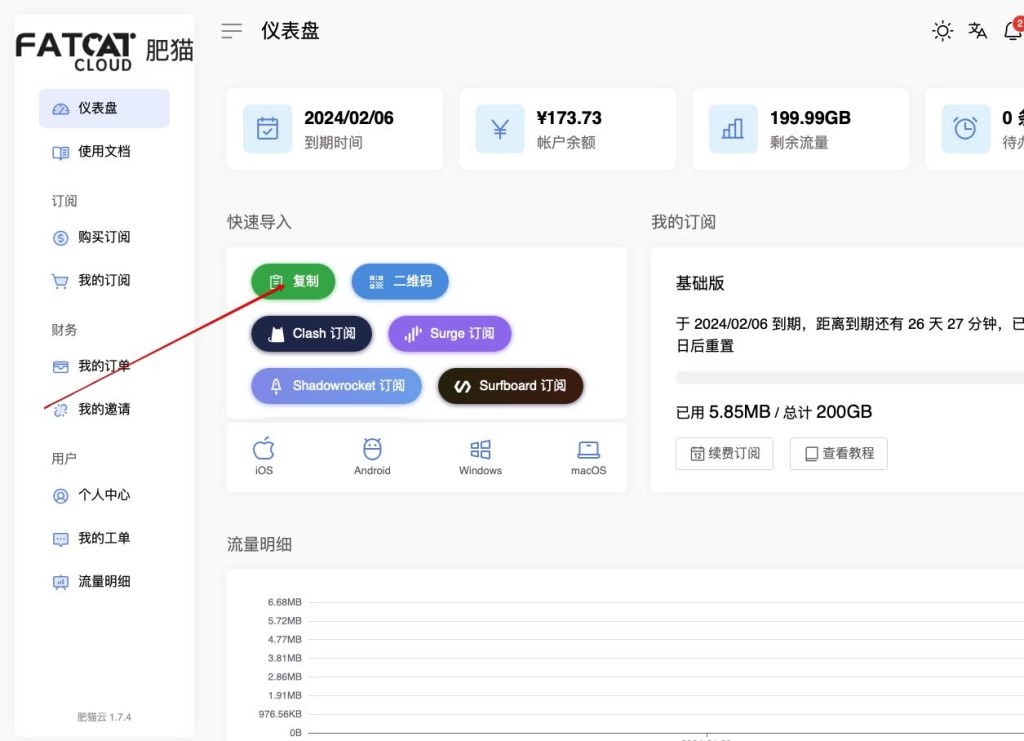Go to 购买订阅 sidebar item
The height and width of the screenshot is (741, 1024).
pyautogui.click(x=104, y=237)
